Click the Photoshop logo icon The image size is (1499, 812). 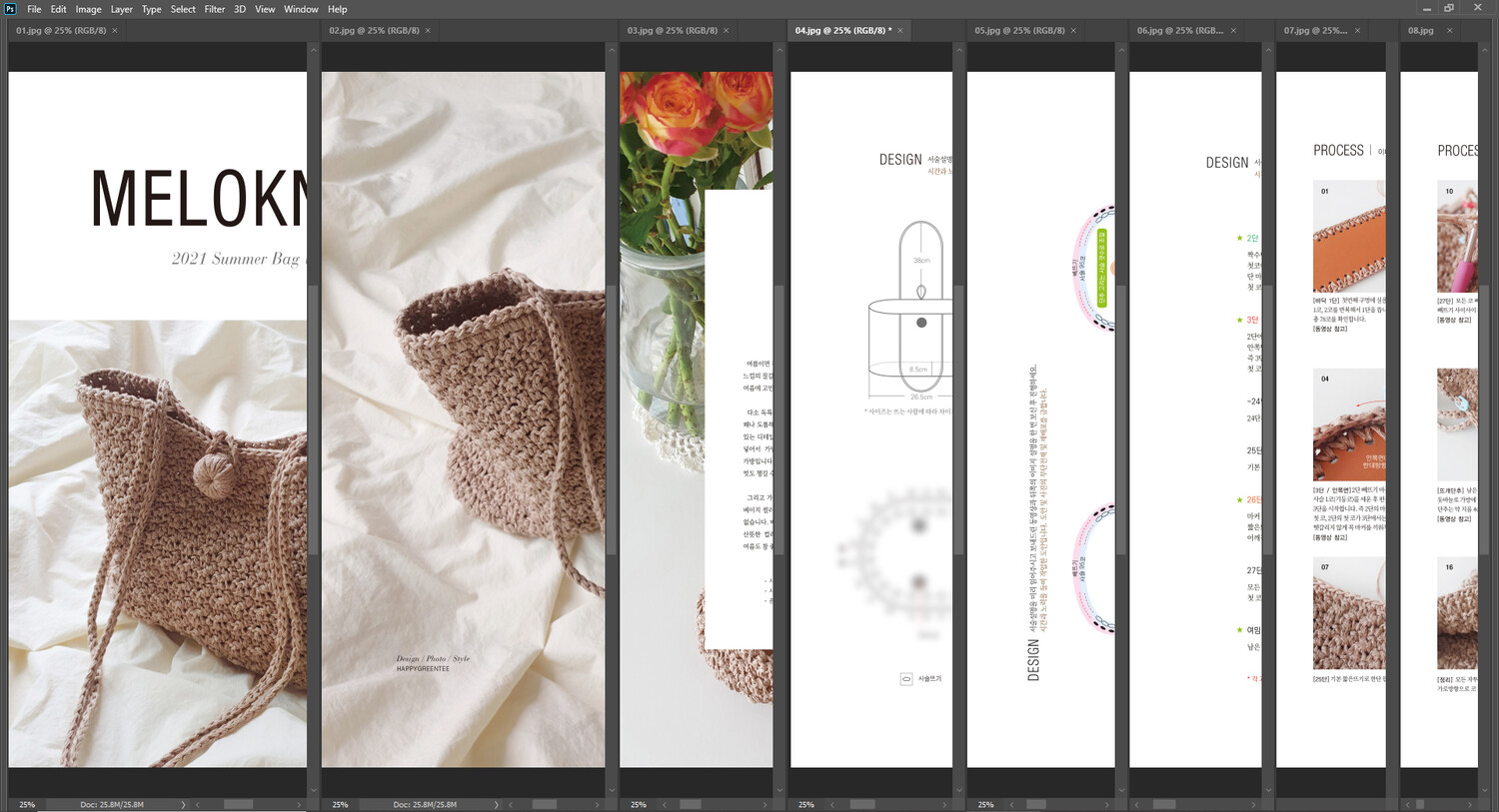coord(11,9)
